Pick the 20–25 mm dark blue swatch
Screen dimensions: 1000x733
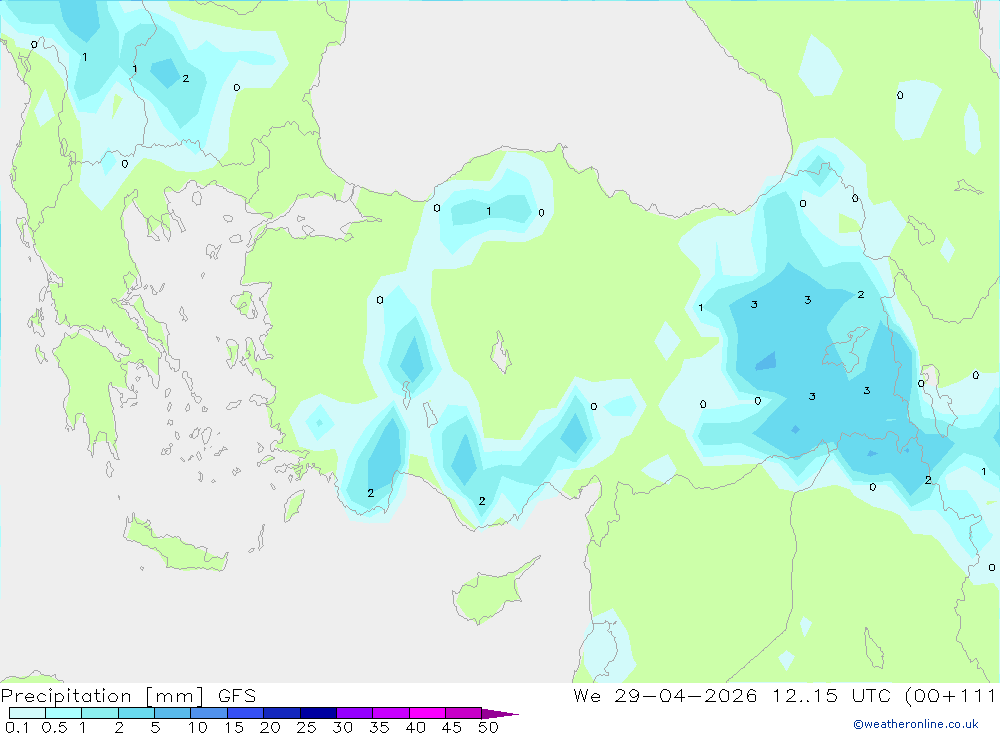coord(282,713)
